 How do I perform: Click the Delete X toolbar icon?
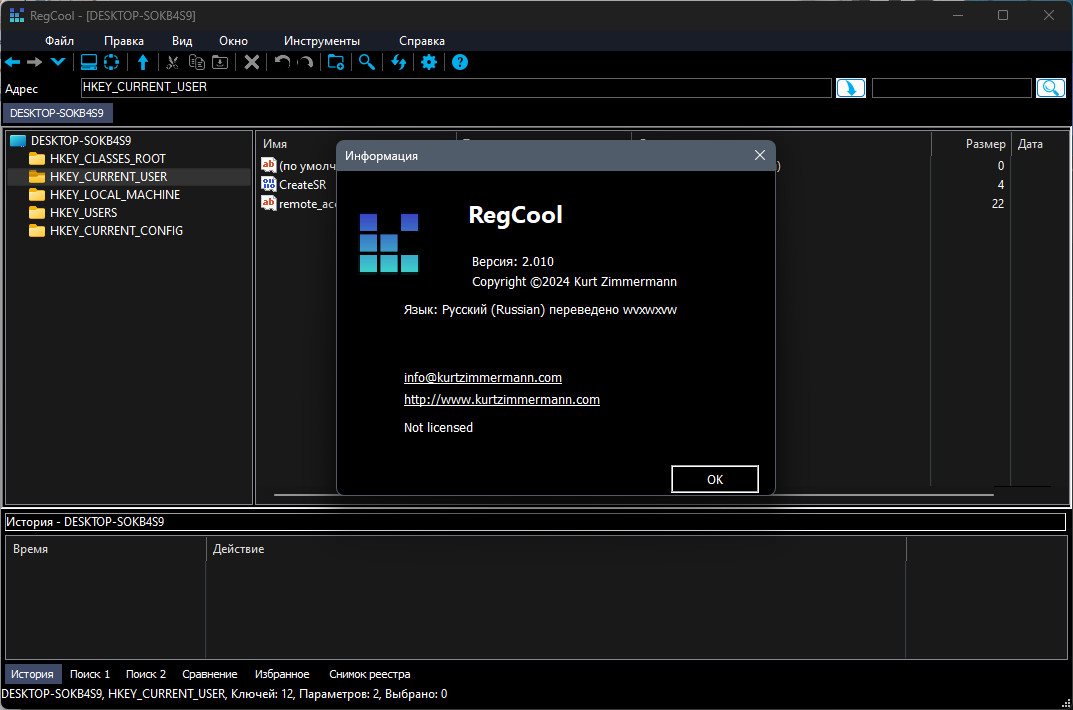tap(252, 62)
